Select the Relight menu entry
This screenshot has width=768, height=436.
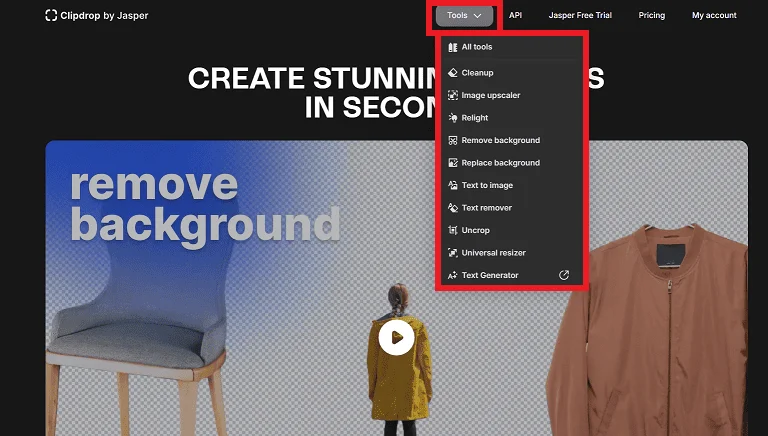pyautogui.click(x=511, y=118)
